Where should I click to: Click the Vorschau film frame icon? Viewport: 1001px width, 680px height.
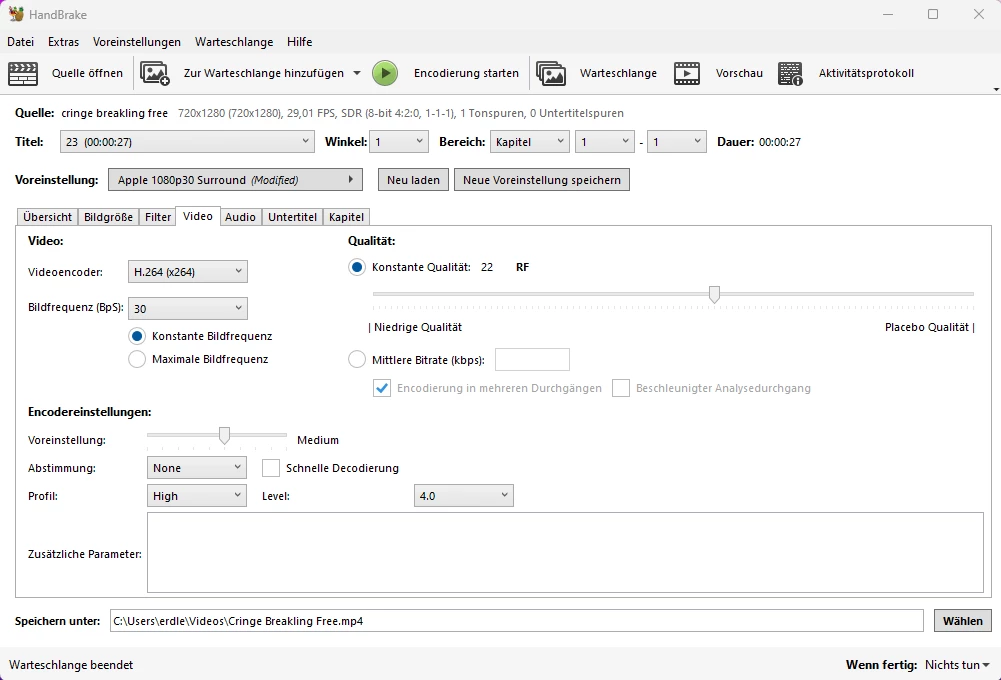(x=687, y=73)
